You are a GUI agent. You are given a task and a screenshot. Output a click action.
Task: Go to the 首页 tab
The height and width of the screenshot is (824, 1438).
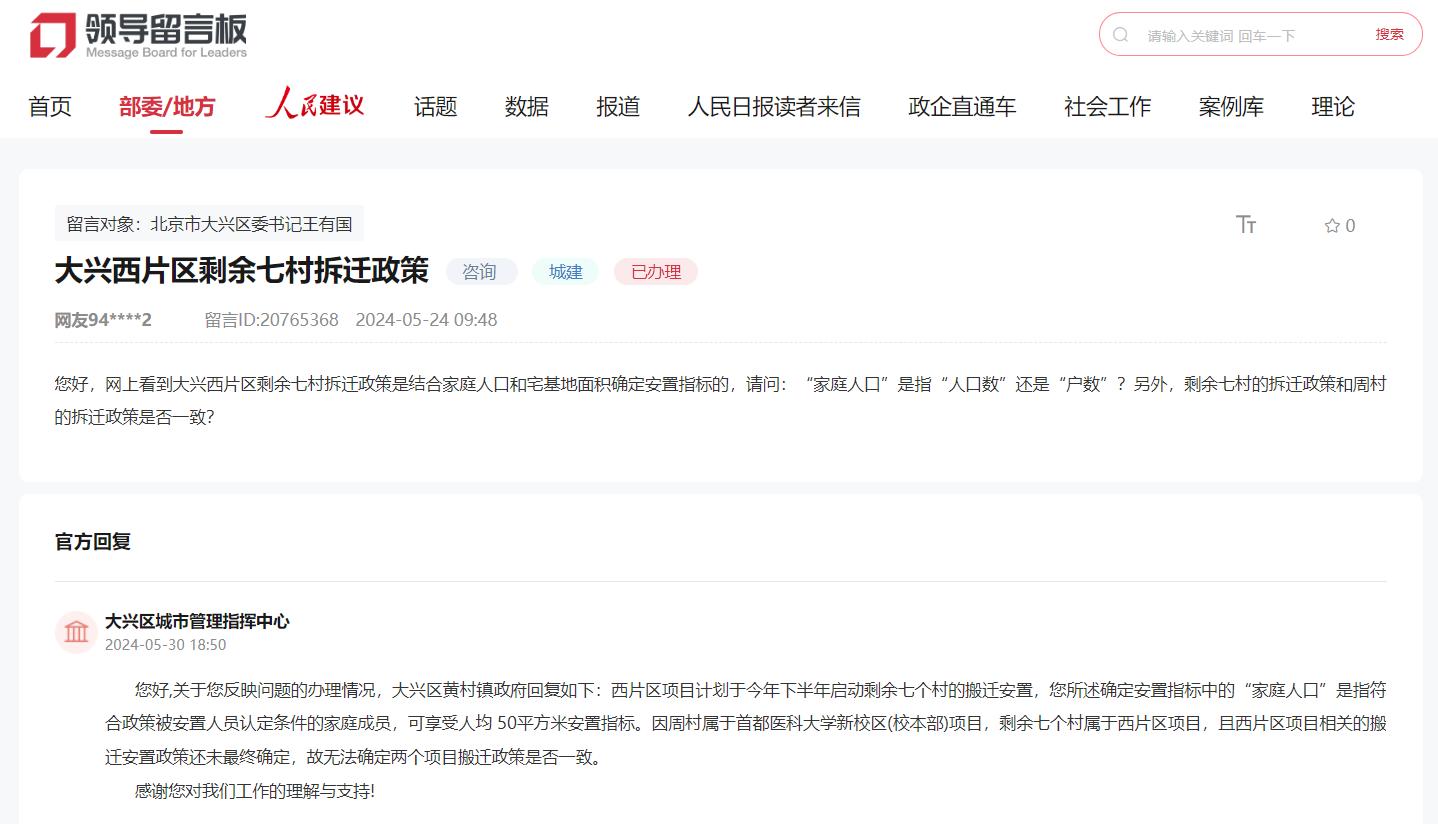[50, 107]
